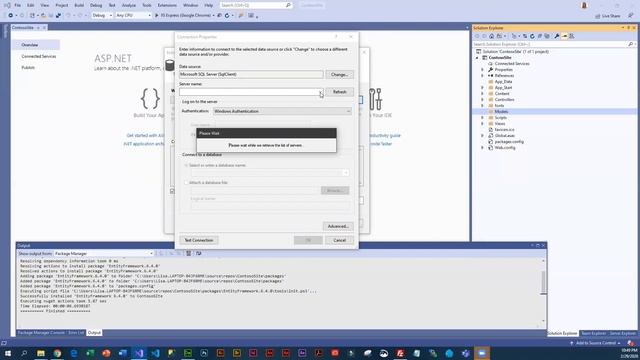Expand the Global.asax node
This screenshot has height=360, width=640.
[482, 136]
